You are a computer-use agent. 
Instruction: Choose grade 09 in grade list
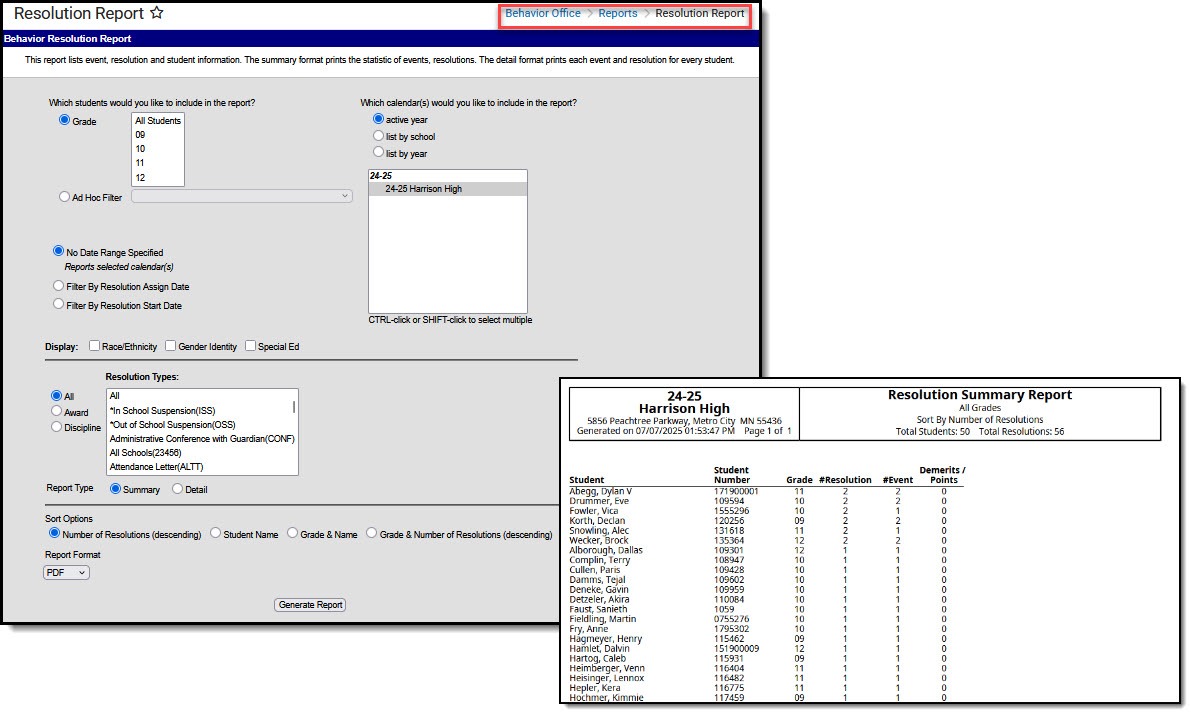point(158,135)
